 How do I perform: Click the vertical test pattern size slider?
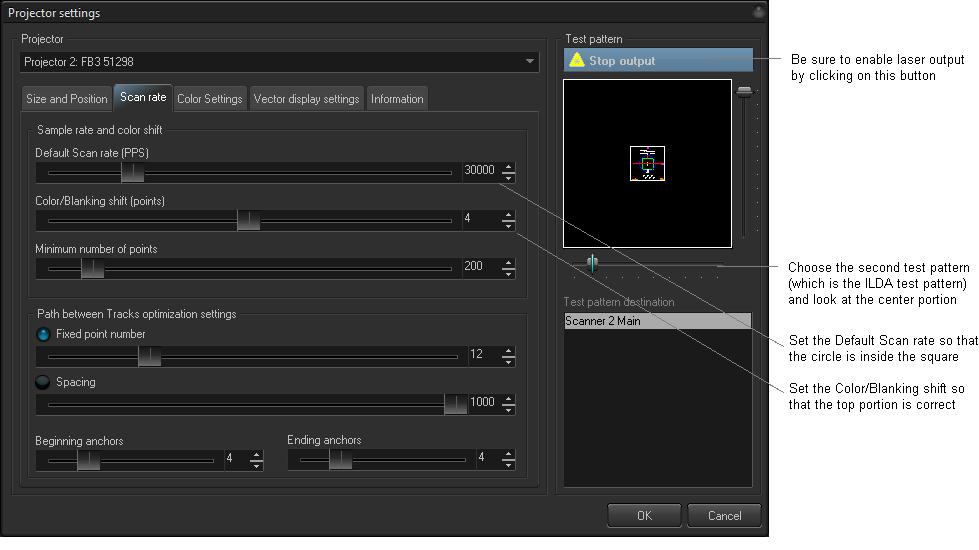744,93
